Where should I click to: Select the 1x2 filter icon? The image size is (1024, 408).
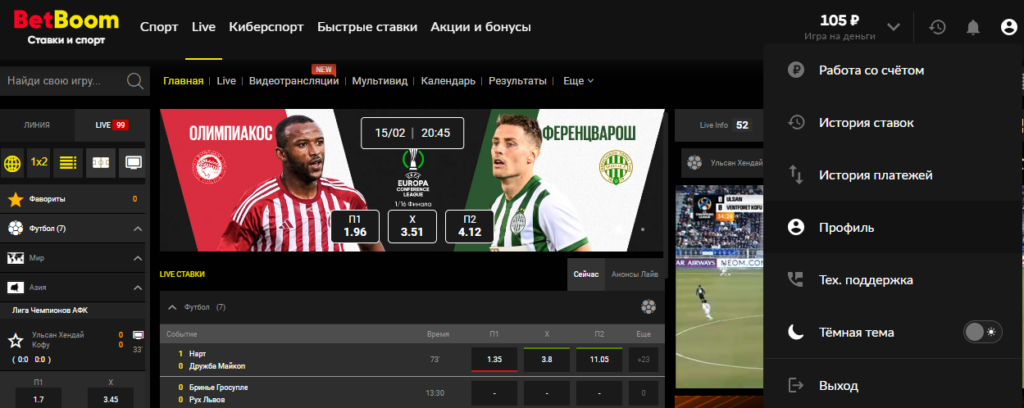coord(39,163)
